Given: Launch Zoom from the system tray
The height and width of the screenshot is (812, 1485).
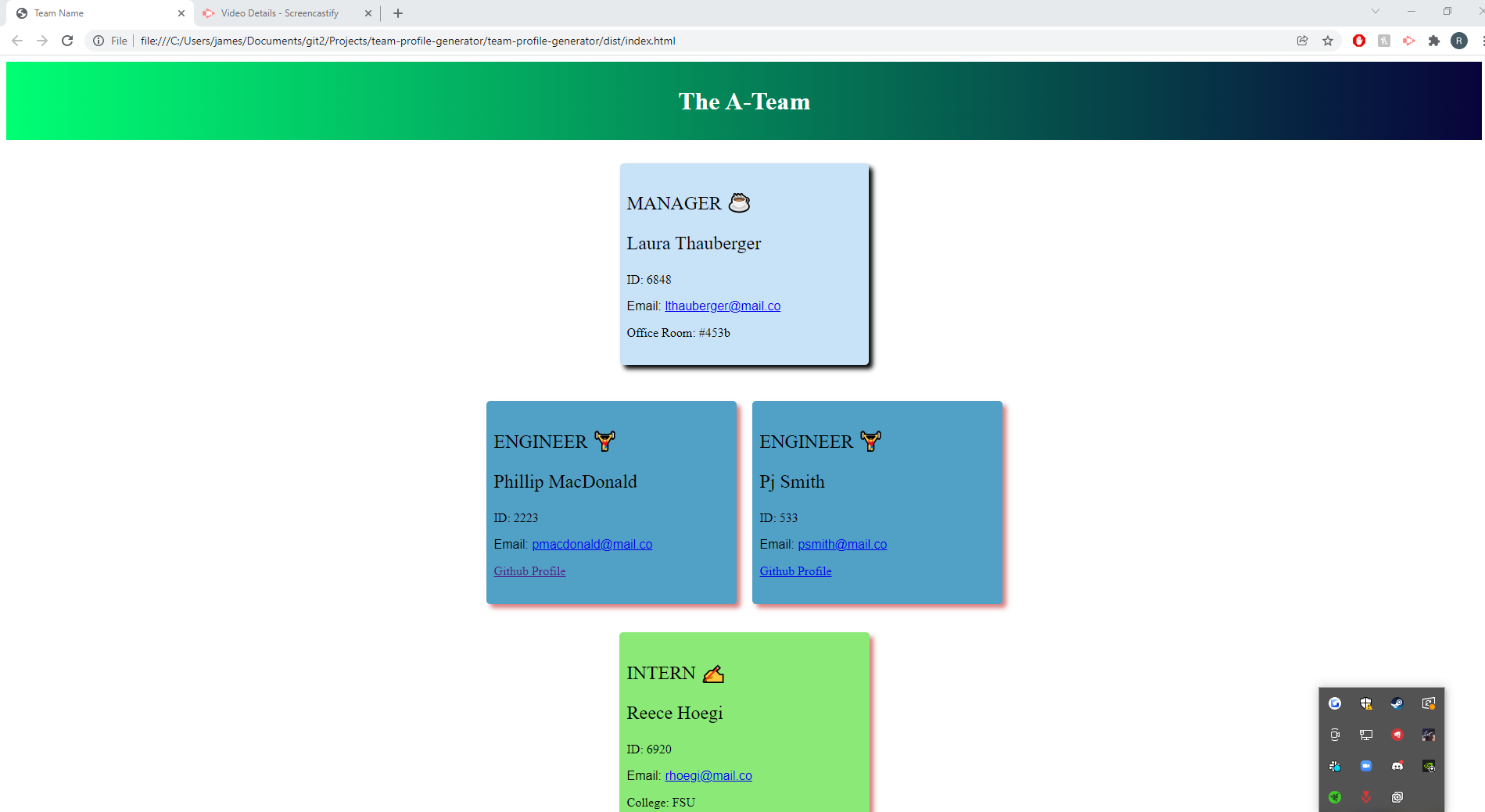Looking at the screenshot, I should pyautogui.click(x=1366, y=766).
